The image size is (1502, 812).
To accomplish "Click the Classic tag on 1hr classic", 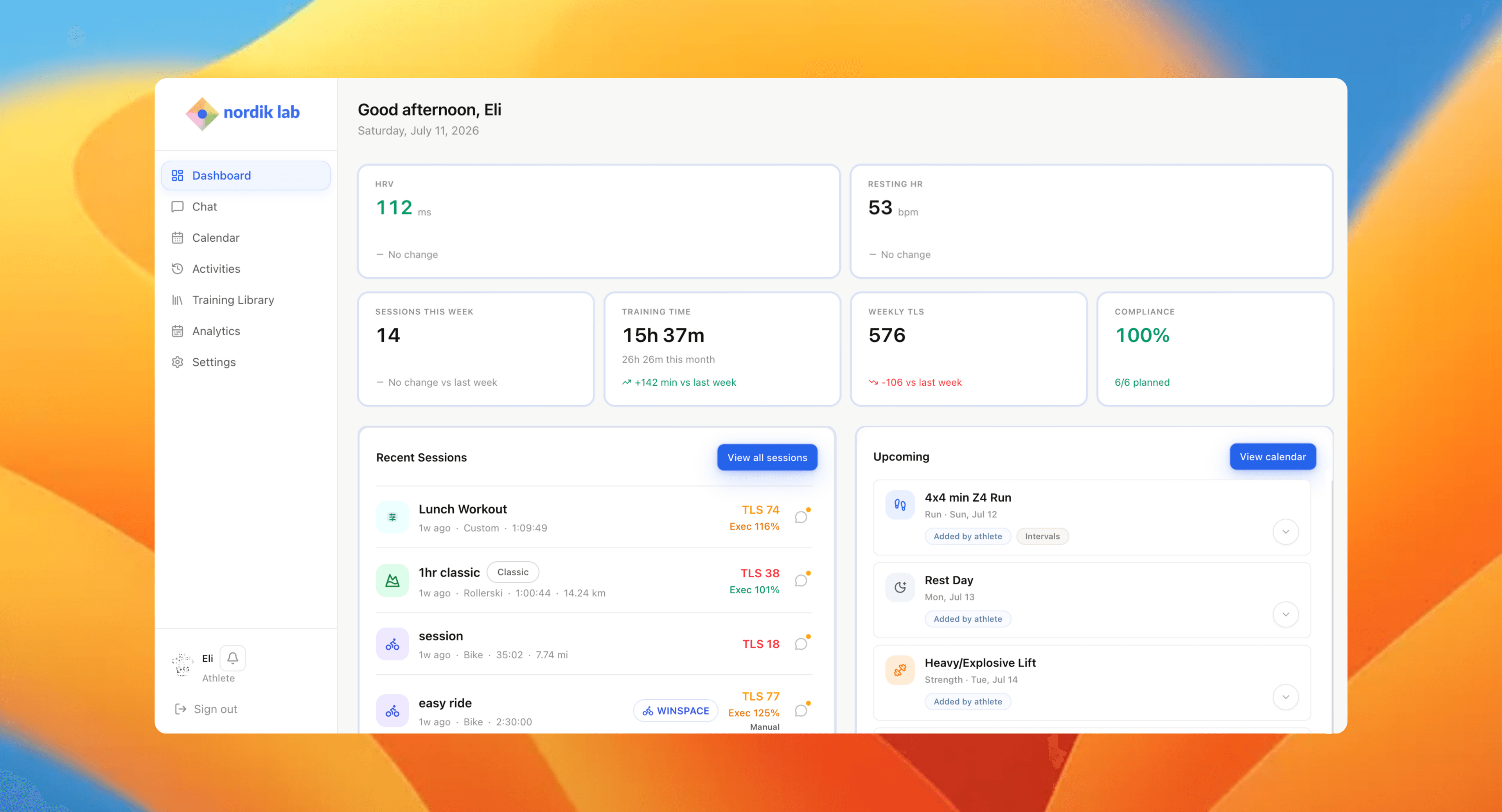I will pyautogui.click(x=512, y=572).
